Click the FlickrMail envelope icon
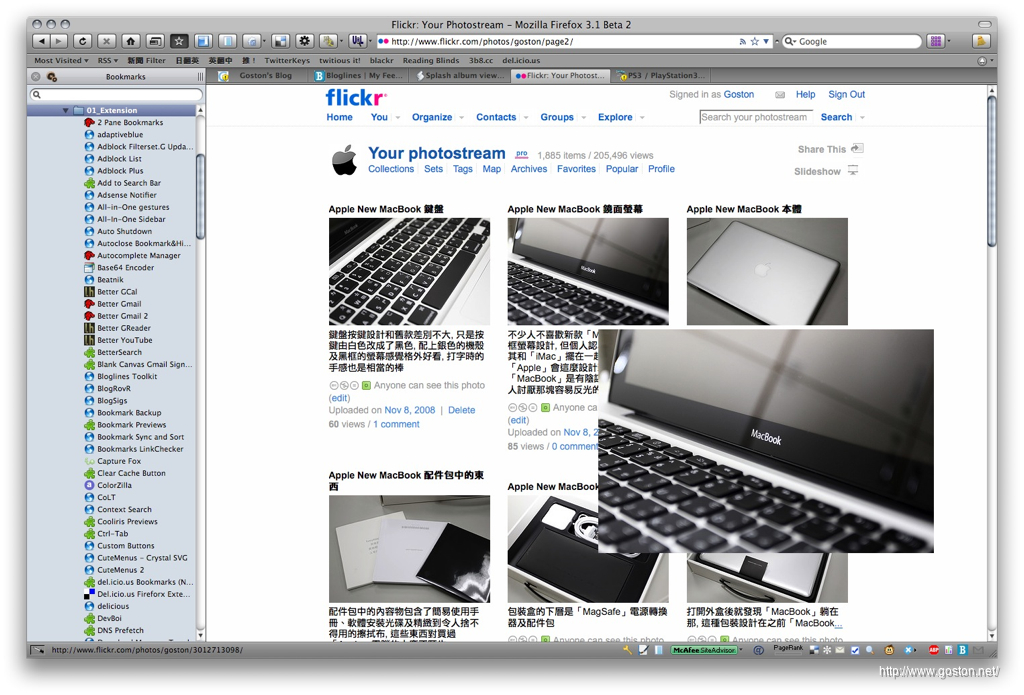 [x=780, y=95]
